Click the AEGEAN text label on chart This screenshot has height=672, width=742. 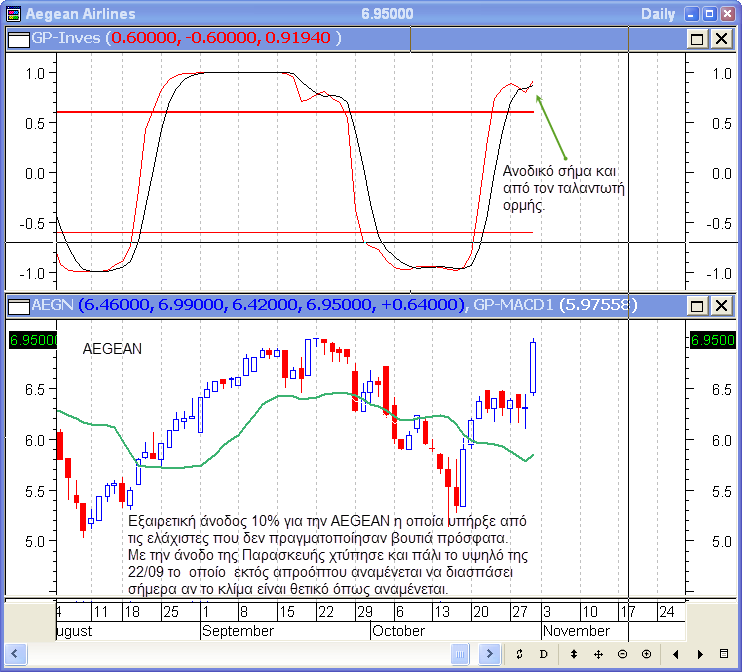tap(112, 349)
